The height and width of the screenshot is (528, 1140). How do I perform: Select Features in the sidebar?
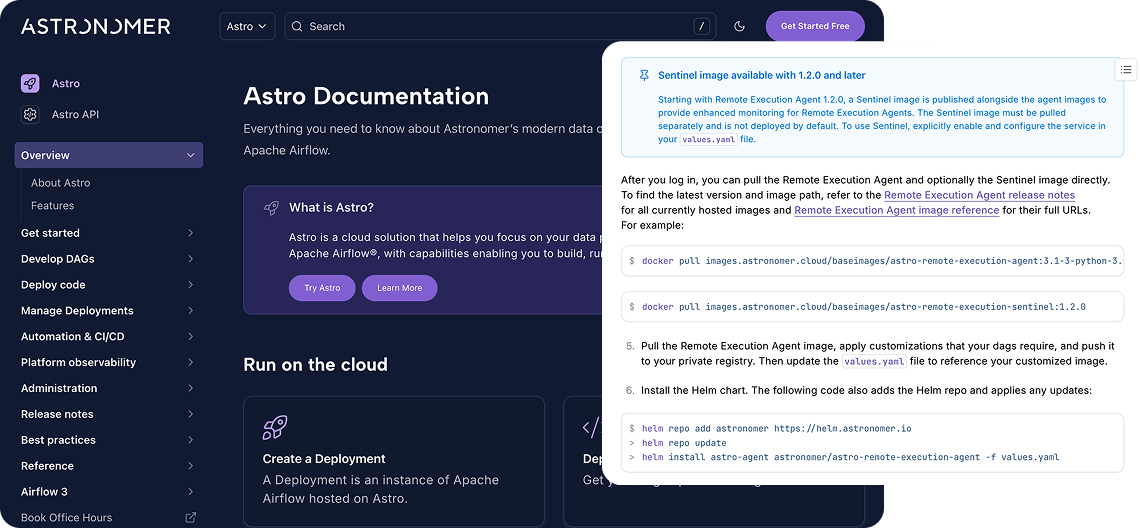tap(53, 206)
